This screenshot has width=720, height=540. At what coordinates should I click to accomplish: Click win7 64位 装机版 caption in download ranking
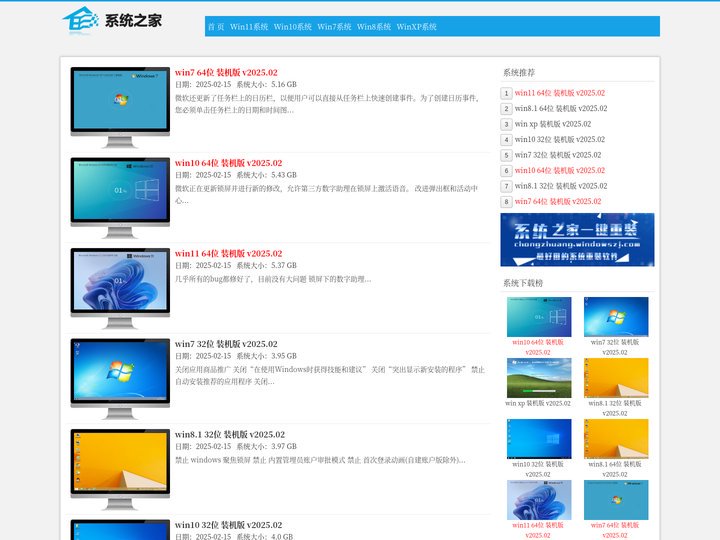pyautogui.click(x=615, y=530)
